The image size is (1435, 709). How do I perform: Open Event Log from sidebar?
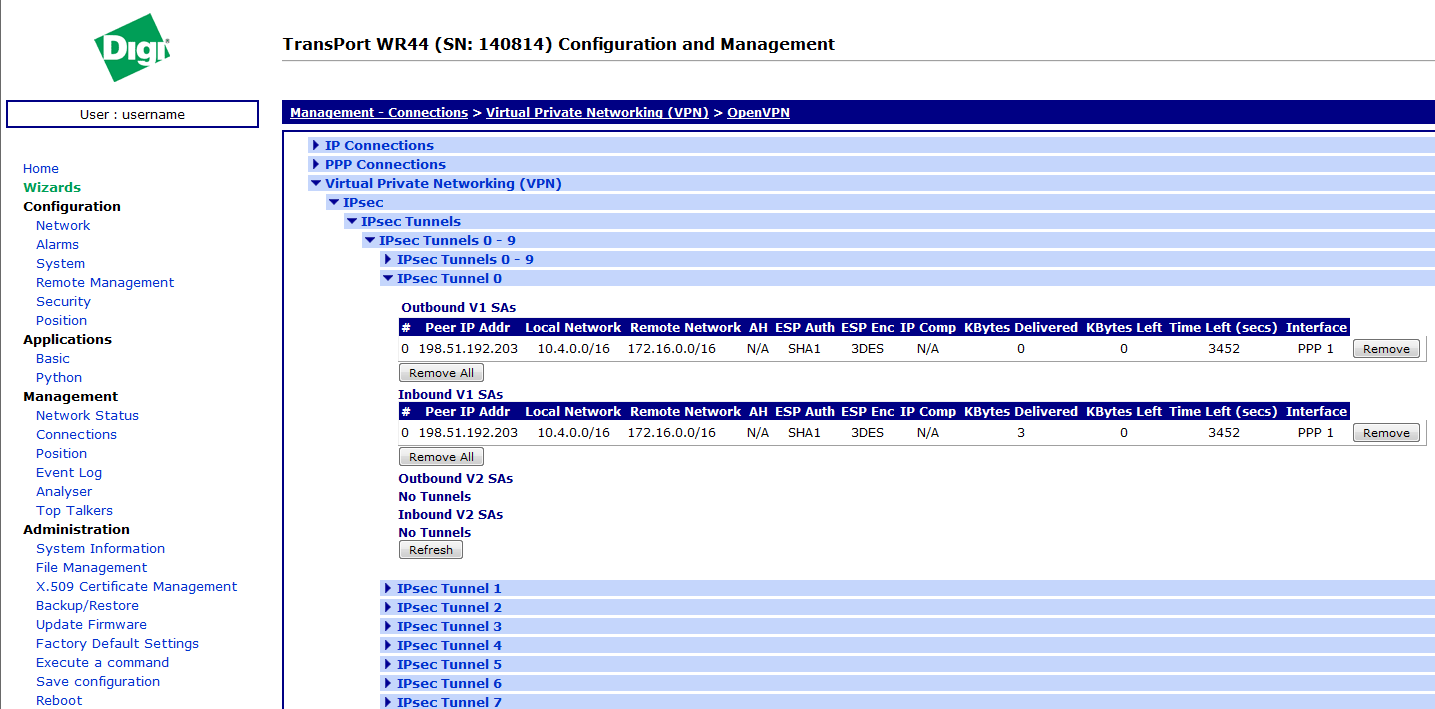click(69, 473)
